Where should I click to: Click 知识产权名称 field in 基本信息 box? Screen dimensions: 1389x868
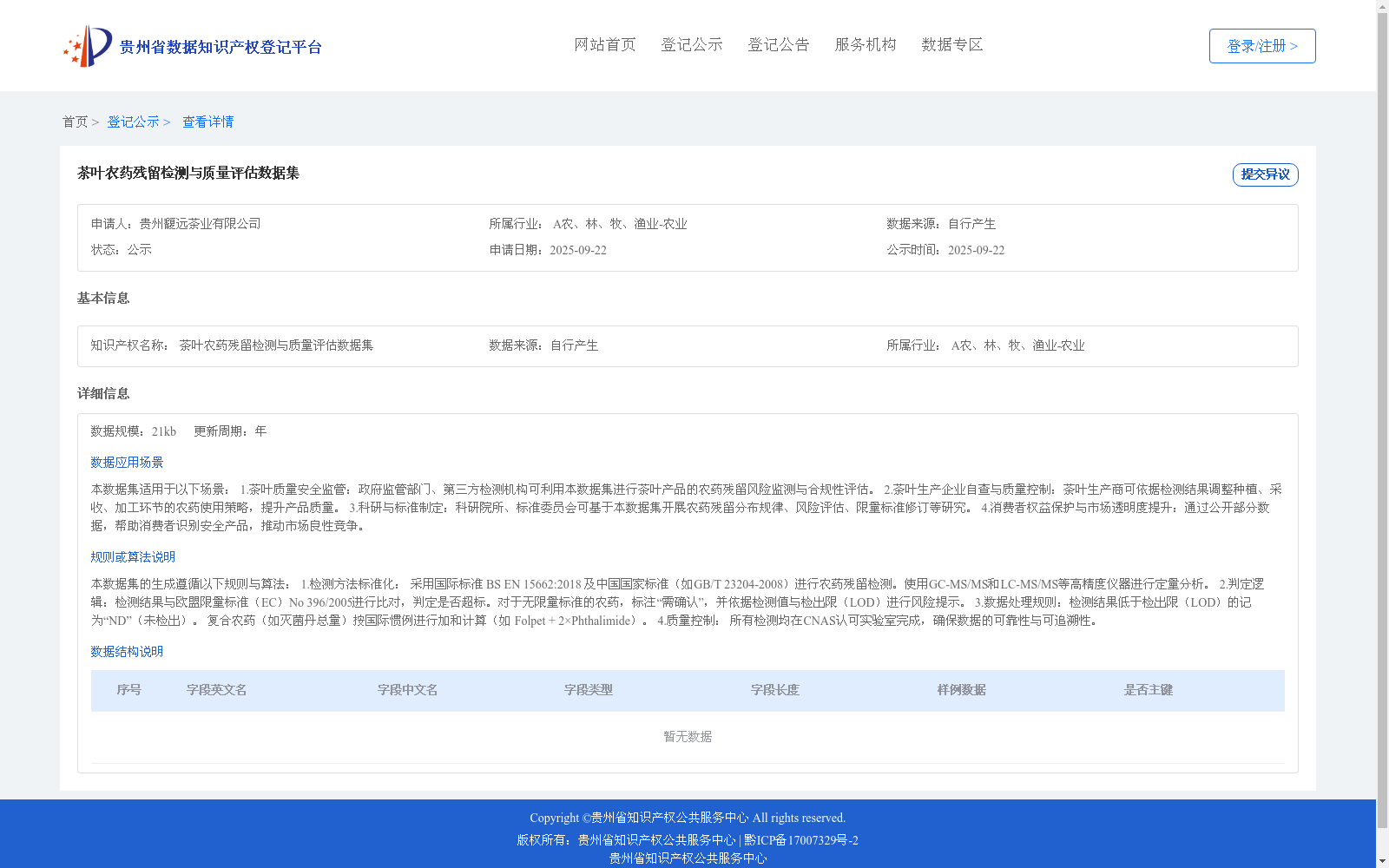pos(232,345)
